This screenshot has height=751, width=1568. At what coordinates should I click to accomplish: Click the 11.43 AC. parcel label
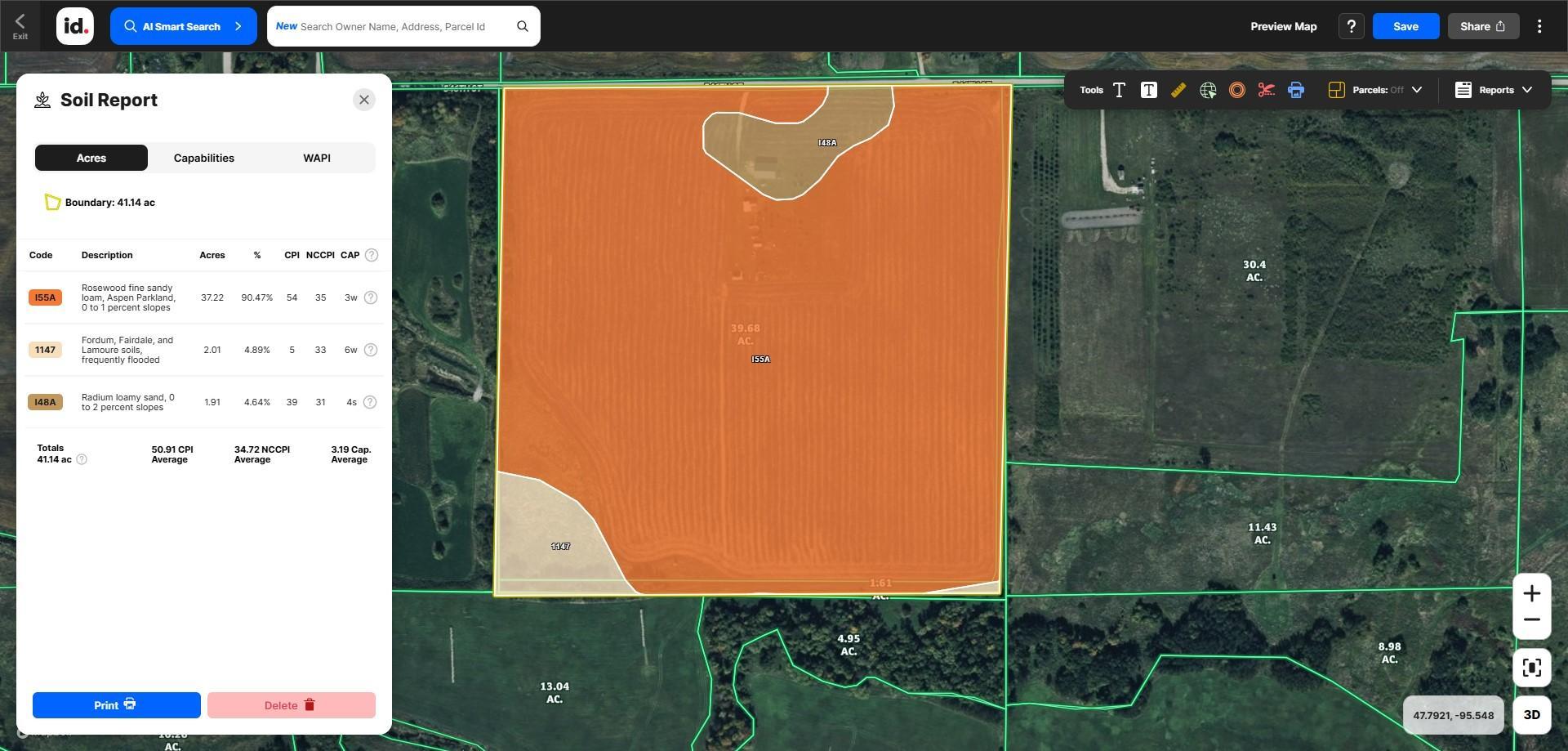(1262, 534)
